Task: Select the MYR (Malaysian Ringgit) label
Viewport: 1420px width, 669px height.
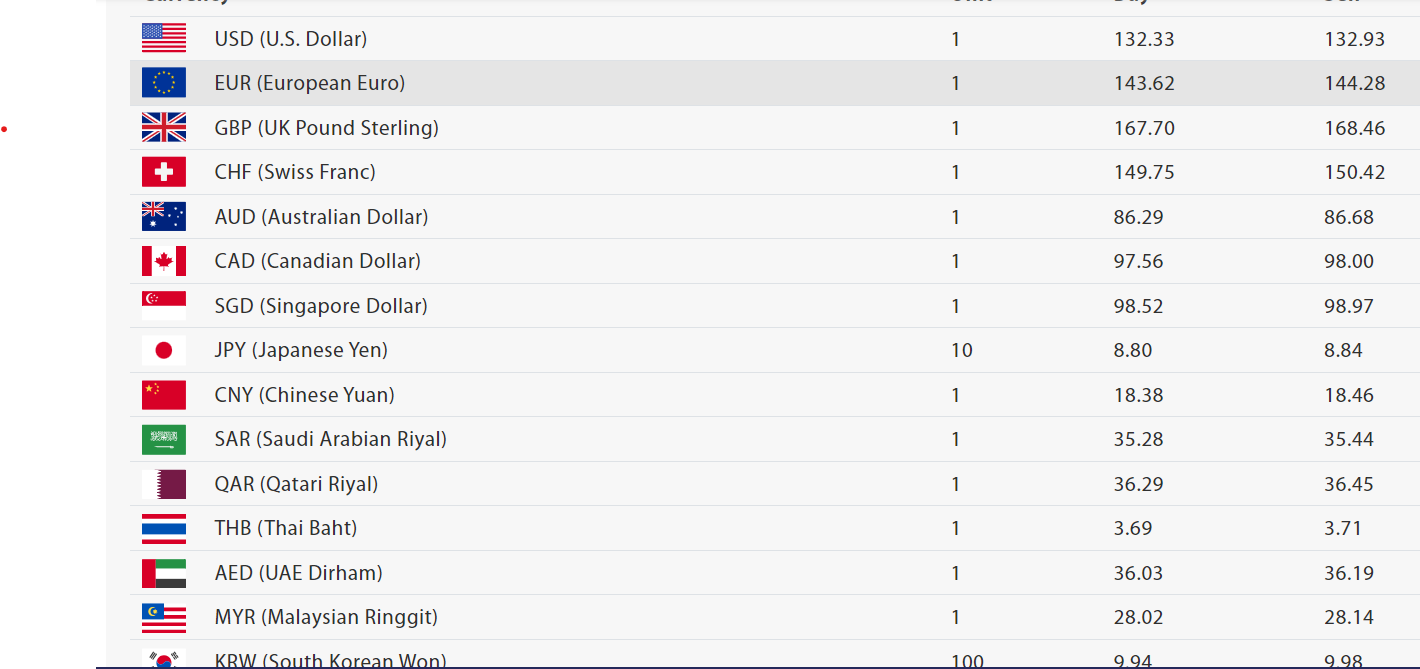Action: click(x=326, y=617)
